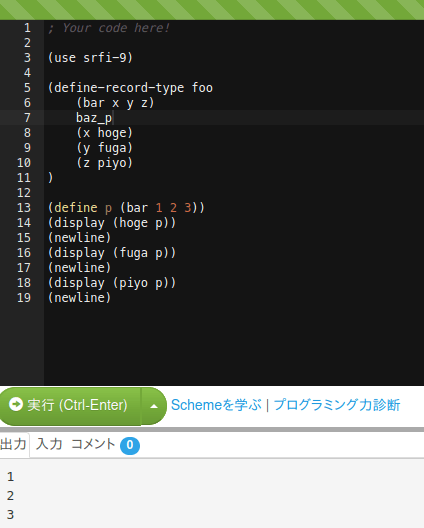
Task: Click the green Run (Ctrl-Enter) button
Action: click(70, 406)
